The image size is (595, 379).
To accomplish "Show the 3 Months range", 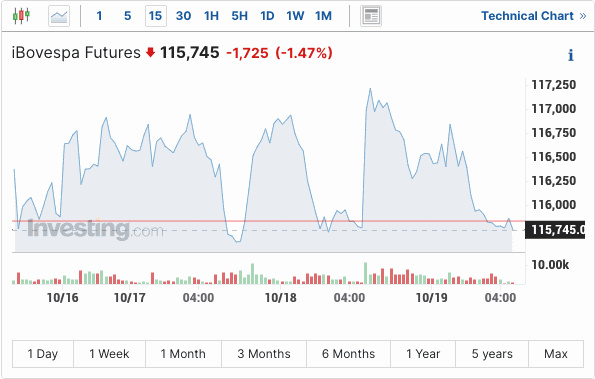I will coord(264,354).
